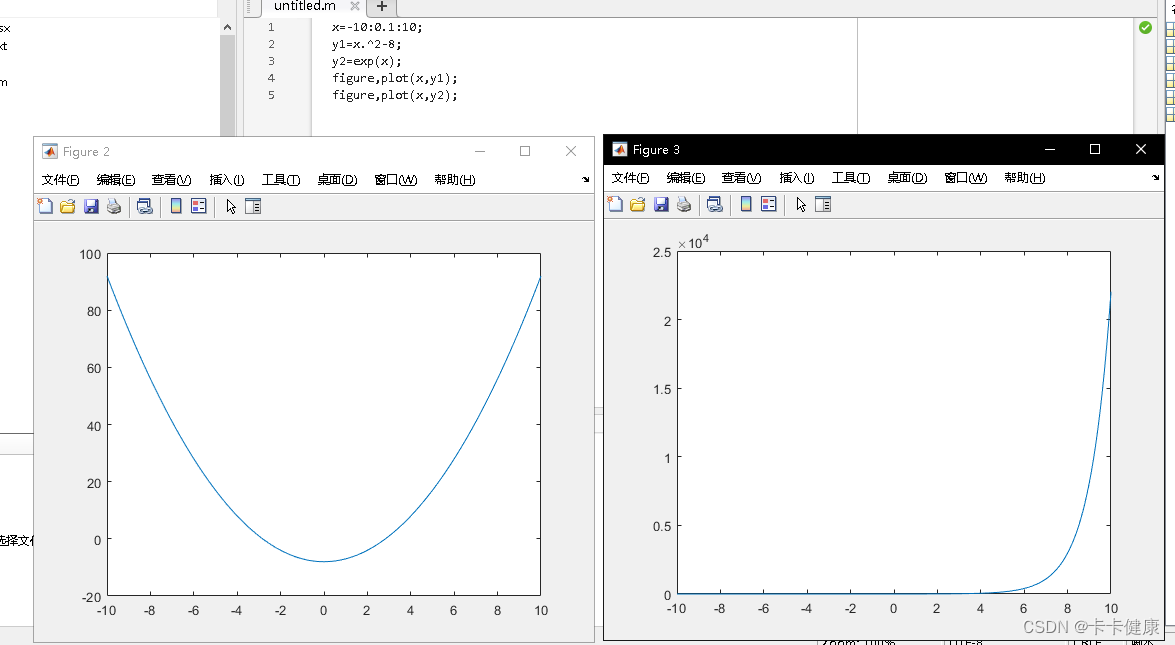1175x645 pixels.
Task: Maximize the Figure 2 window
Action: (x=525, y=151)
